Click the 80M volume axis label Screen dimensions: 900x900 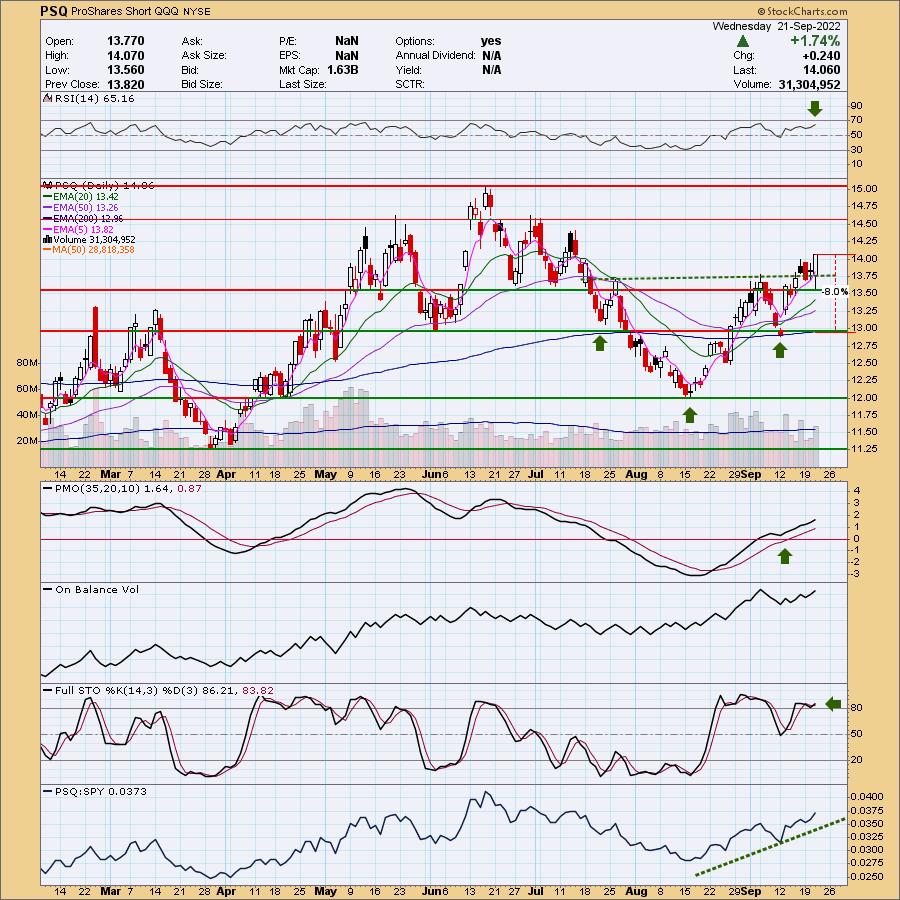pyautogui.click(x=28, y=363)
